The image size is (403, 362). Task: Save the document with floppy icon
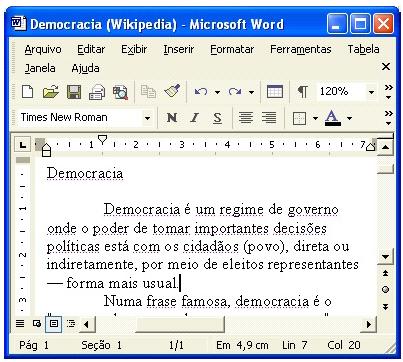(74, 92)
